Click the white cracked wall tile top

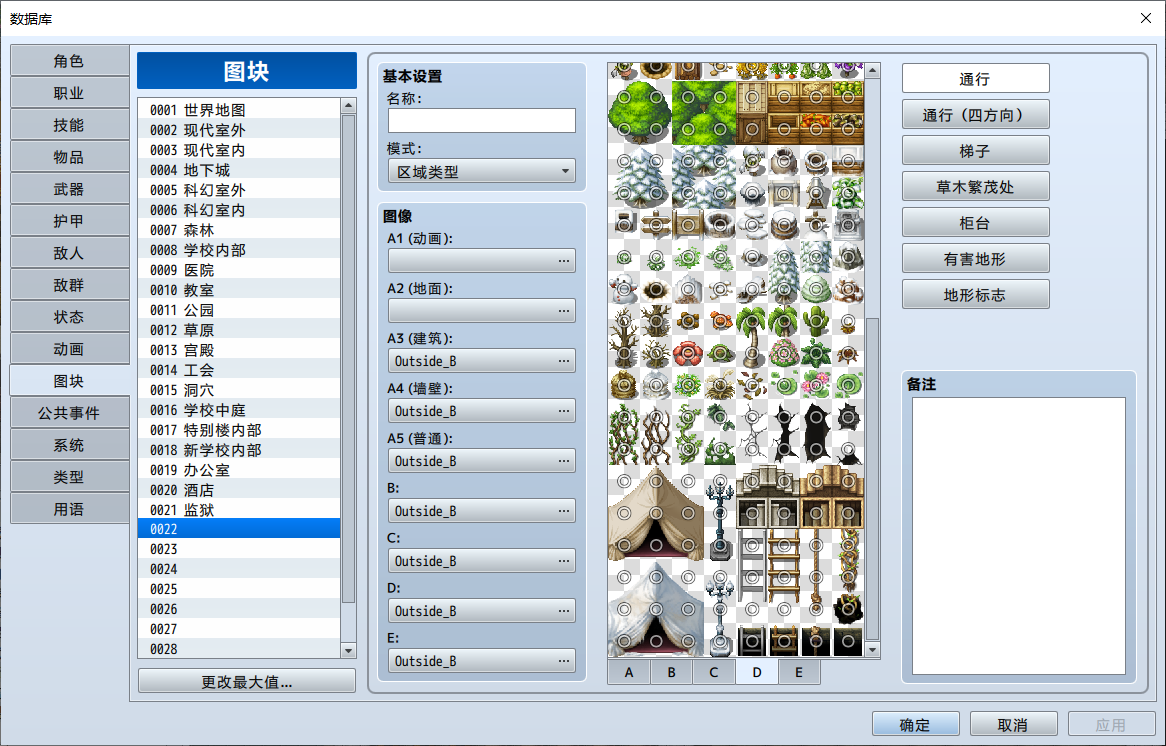(x=752, y=417)
